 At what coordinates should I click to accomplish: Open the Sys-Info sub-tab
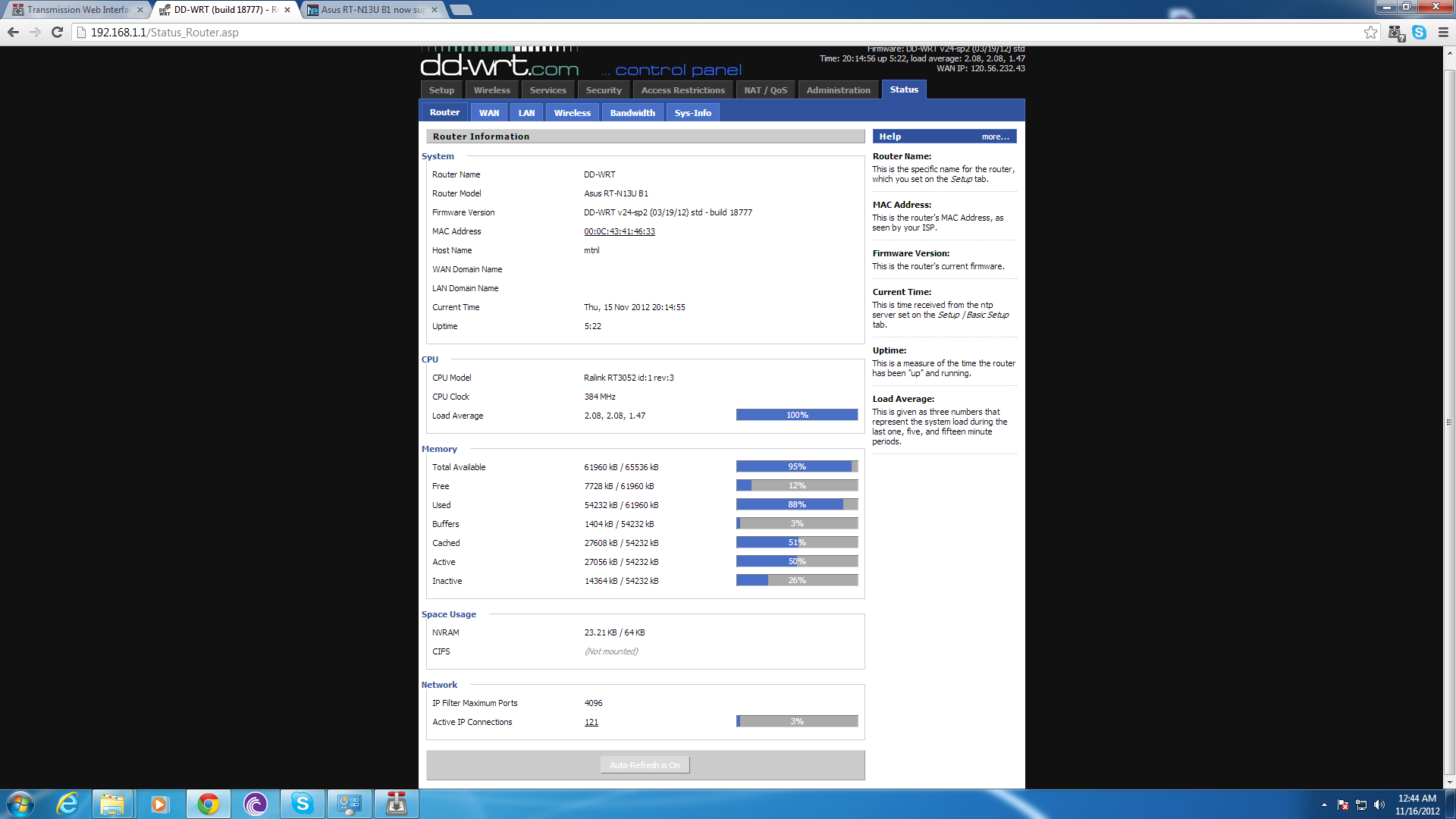693,113
